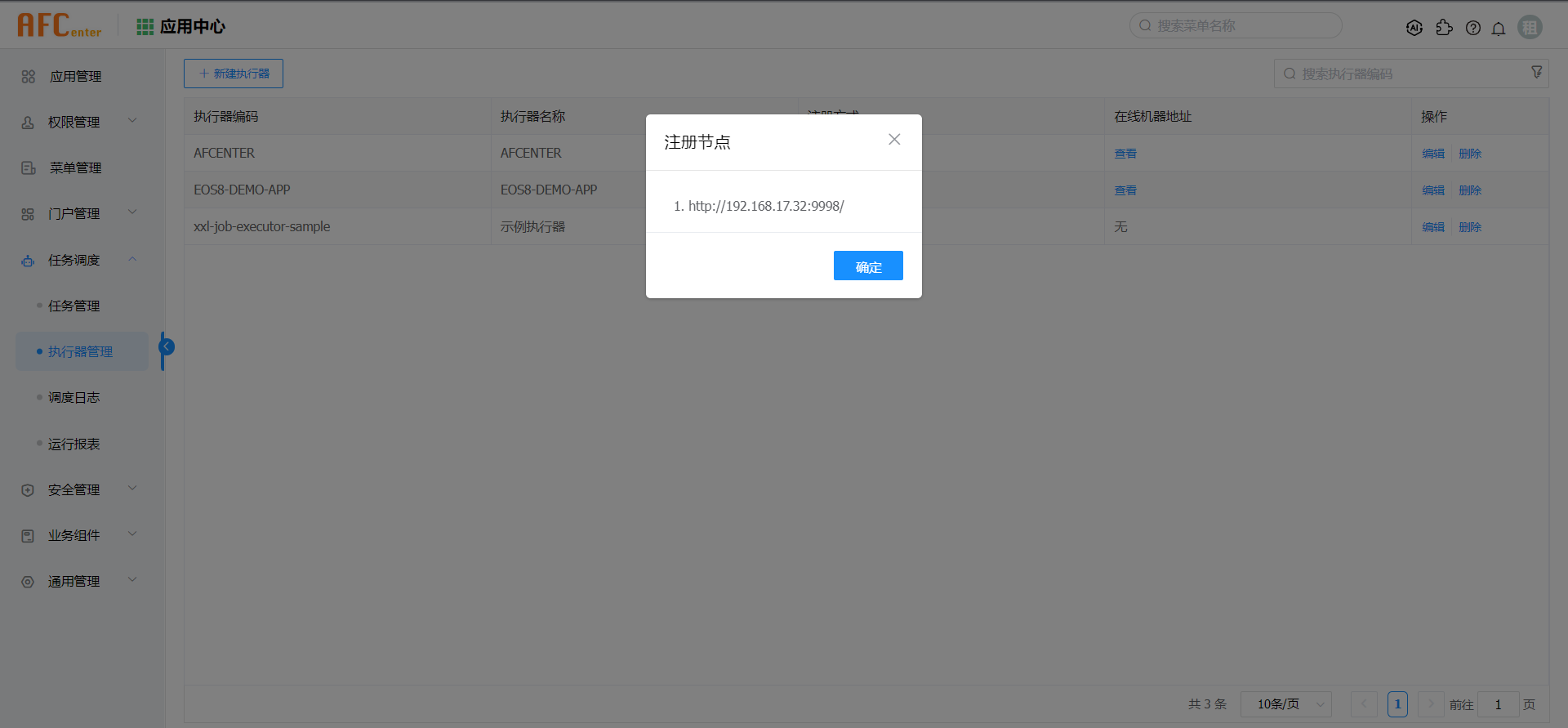Image resolution: width=1568 pixels, height=728 pixels.
Task: Click the user avatar icon
Action: pos(1530,27)
